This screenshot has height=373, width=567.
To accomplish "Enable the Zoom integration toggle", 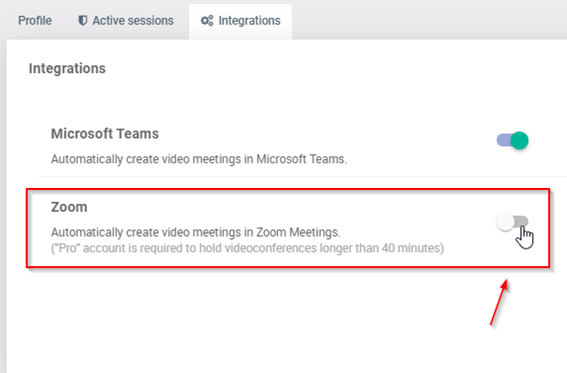I will coord(512,222).
